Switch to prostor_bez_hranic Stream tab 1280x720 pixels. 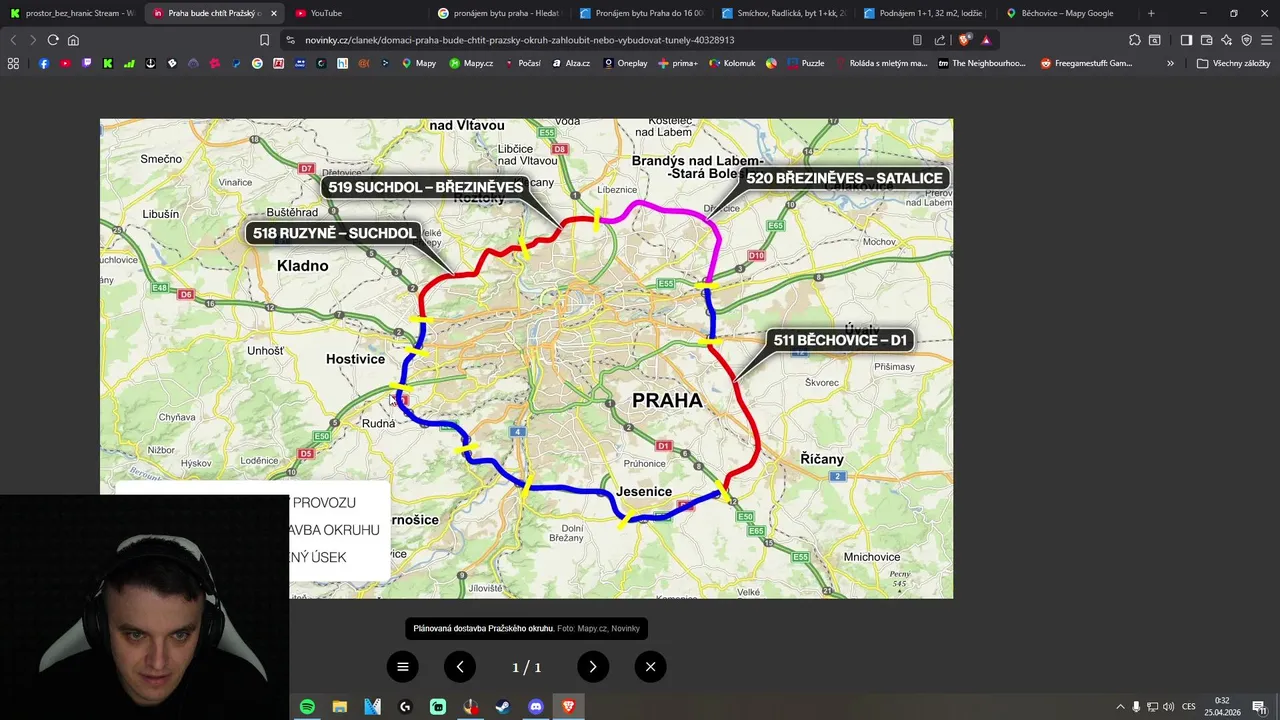[72, 13]
